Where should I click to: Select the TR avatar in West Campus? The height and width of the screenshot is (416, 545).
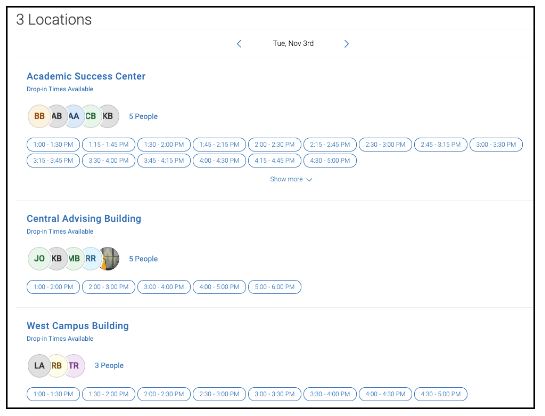(x=74, y=366)
